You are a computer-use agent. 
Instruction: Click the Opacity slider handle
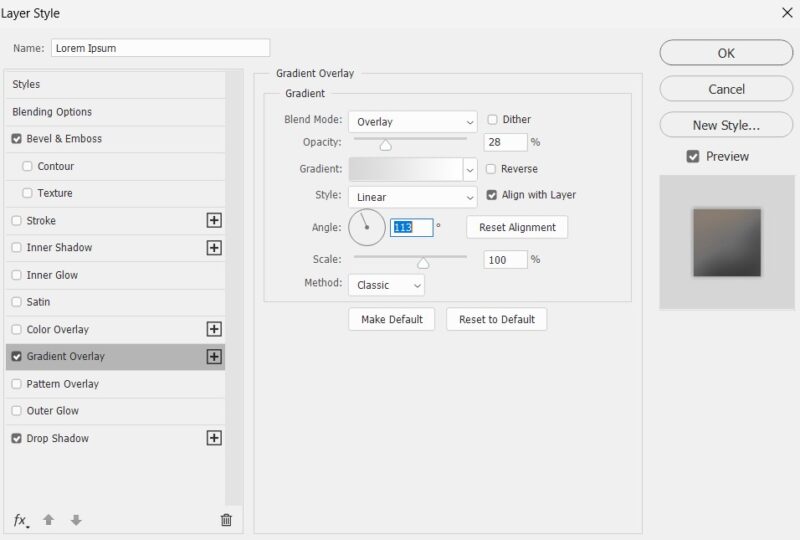click(386, 146)
